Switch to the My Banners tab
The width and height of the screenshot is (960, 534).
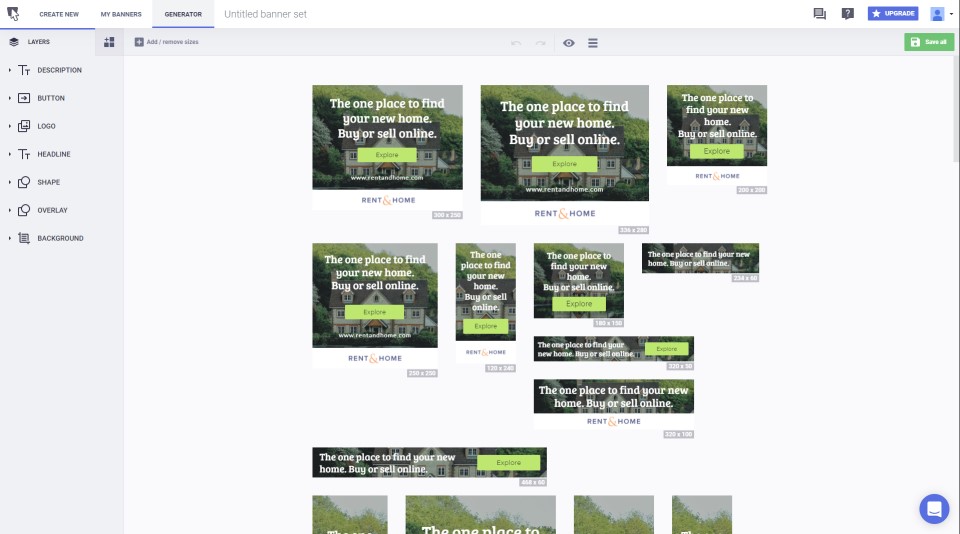[x=121, y=14]
